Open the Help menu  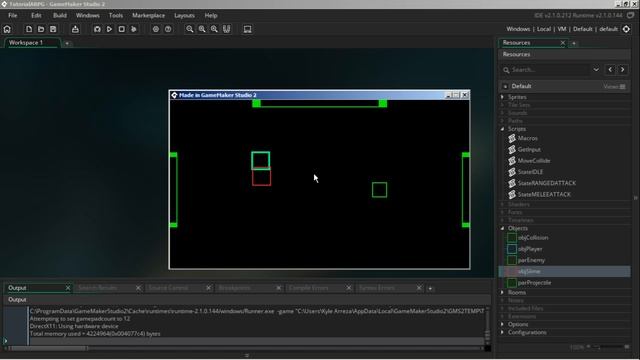pos(211,16)
